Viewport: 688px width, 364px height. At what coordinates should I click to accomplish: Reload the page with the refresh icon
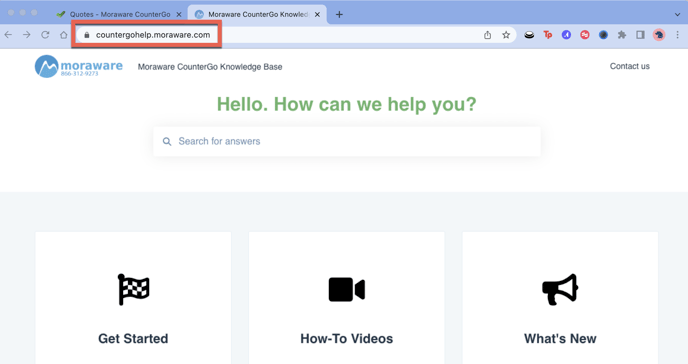(45, 35)
